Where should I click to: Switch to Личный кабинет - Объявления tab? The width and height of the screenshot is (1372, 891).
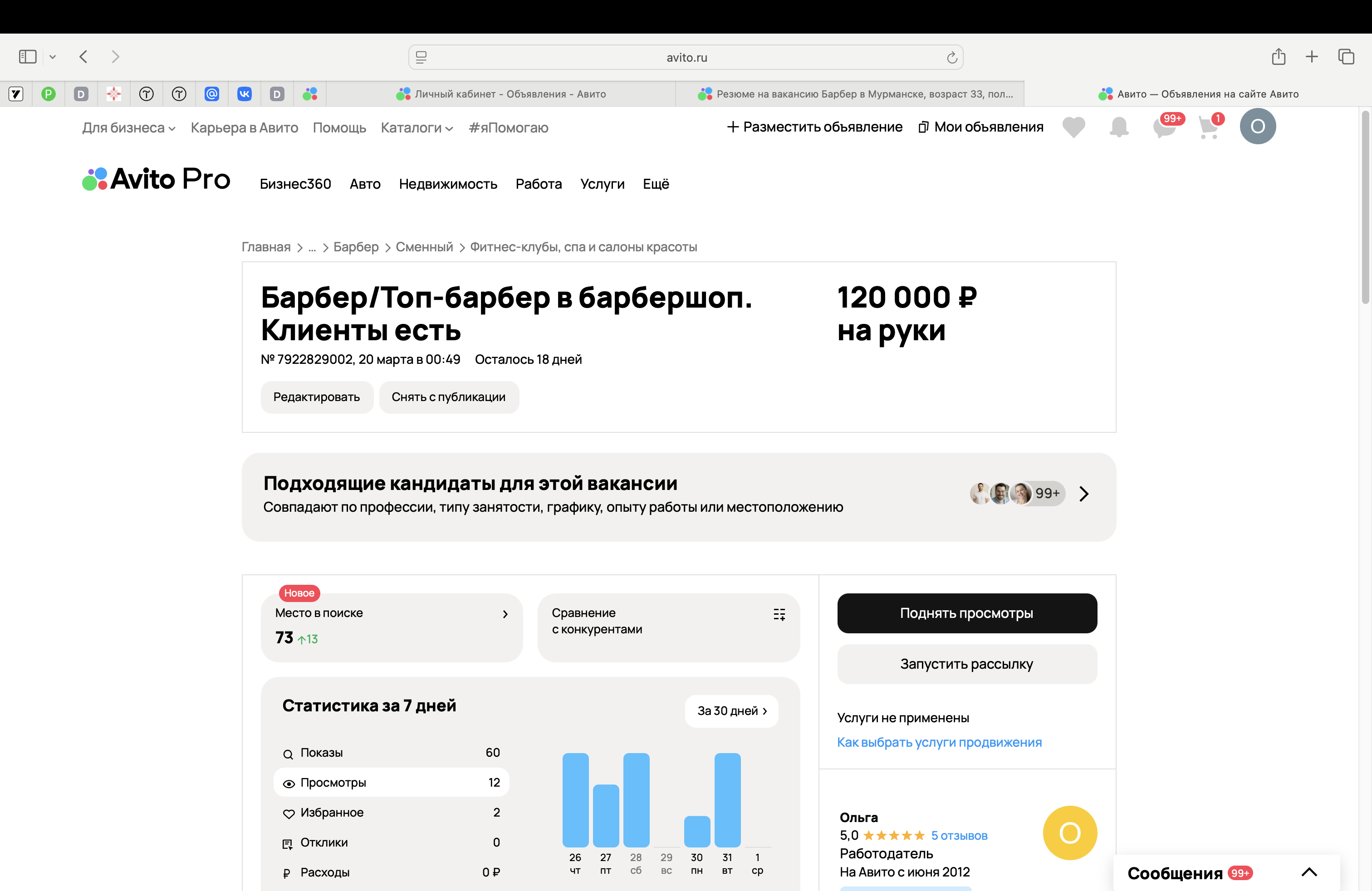[501, 94]
